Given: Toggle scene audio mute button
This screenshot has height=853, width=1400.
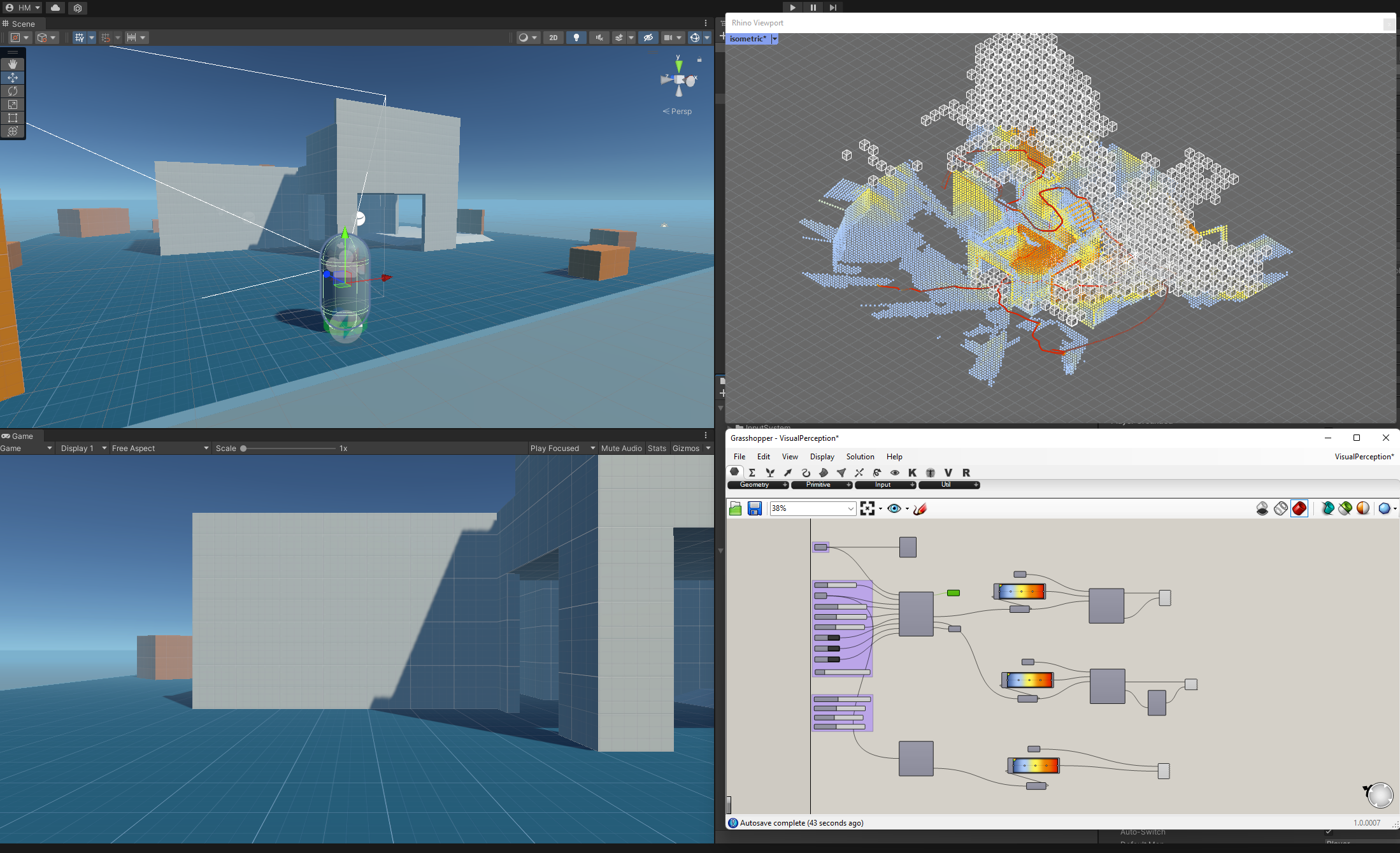Looking at the screenshot, I should coord(599,38).
